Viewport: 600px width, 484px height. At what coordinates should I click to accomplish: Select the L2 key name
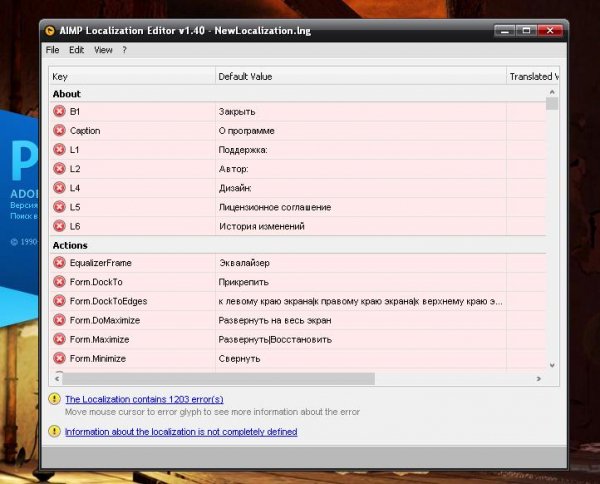tap(75, 169)
